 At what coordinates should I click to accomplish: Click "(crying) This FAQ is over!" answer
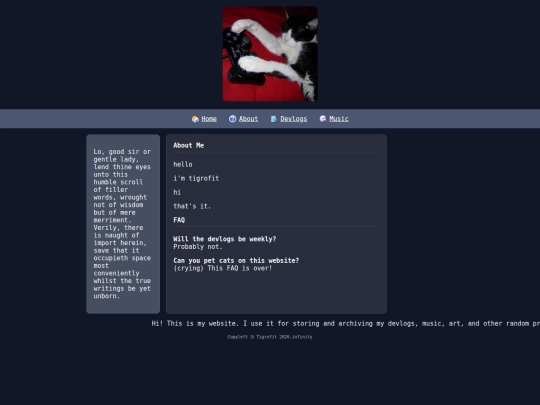pyautogui.click(x=222, y=268)
